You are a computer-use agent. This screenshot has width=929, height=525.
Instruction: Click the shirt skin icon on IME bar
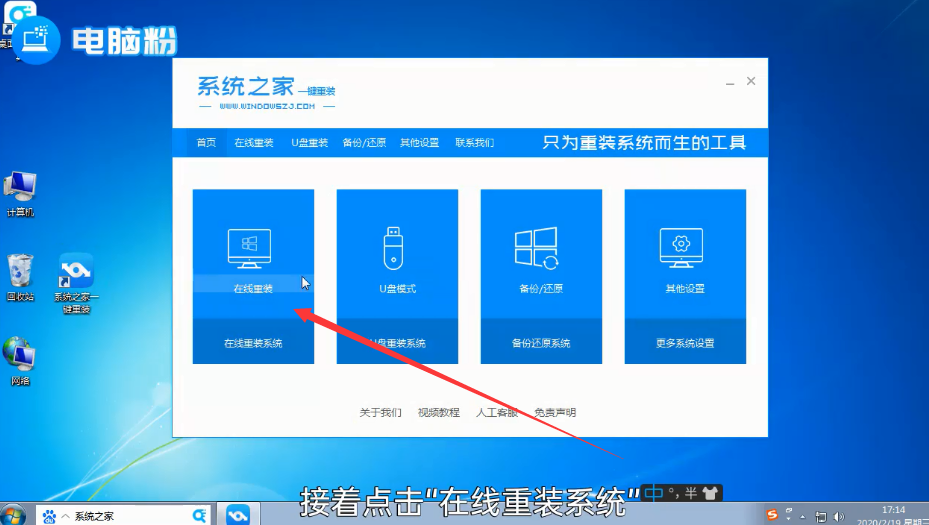pos(710,493)
